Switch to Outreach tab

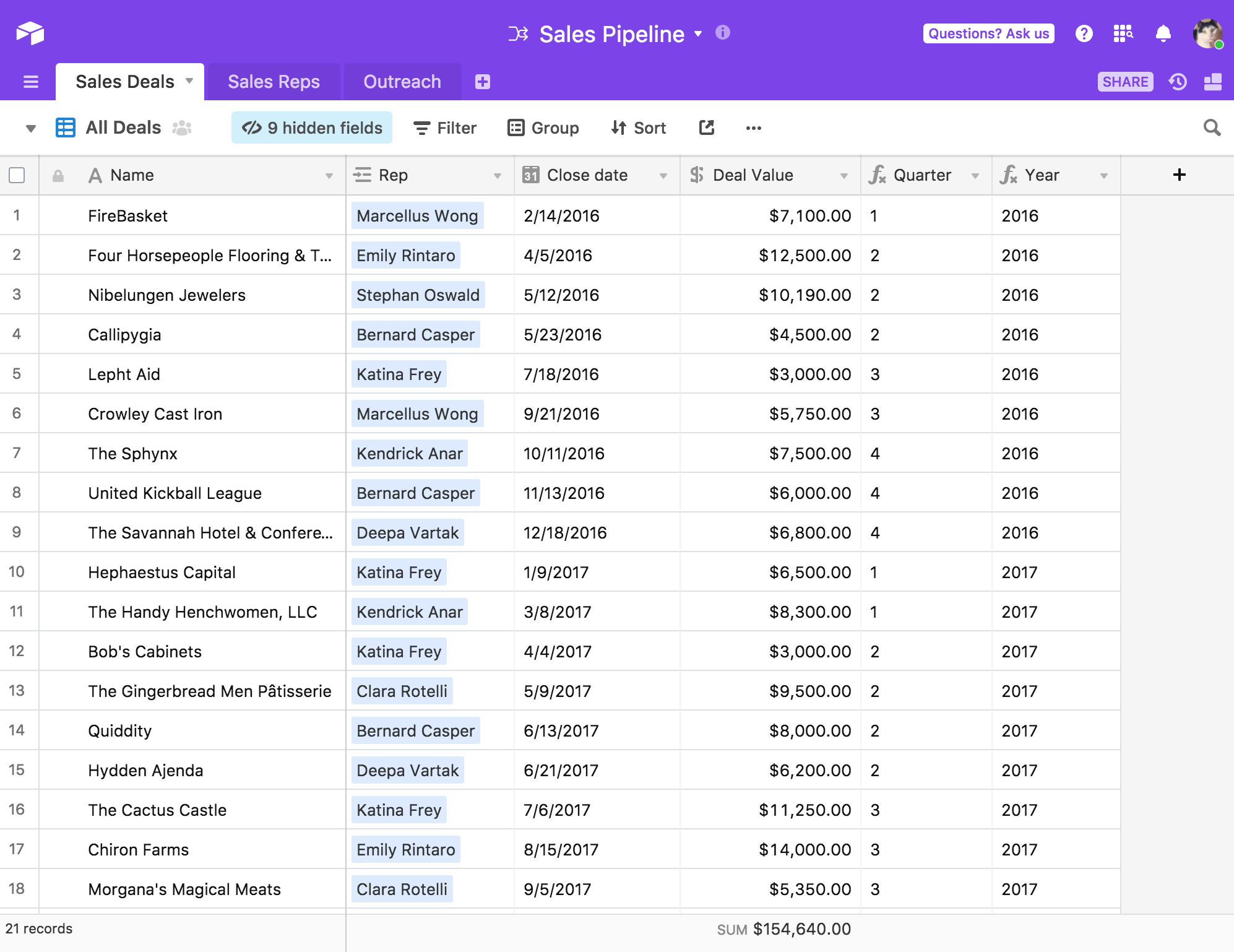pyautogui.click(x=402, y=82)
